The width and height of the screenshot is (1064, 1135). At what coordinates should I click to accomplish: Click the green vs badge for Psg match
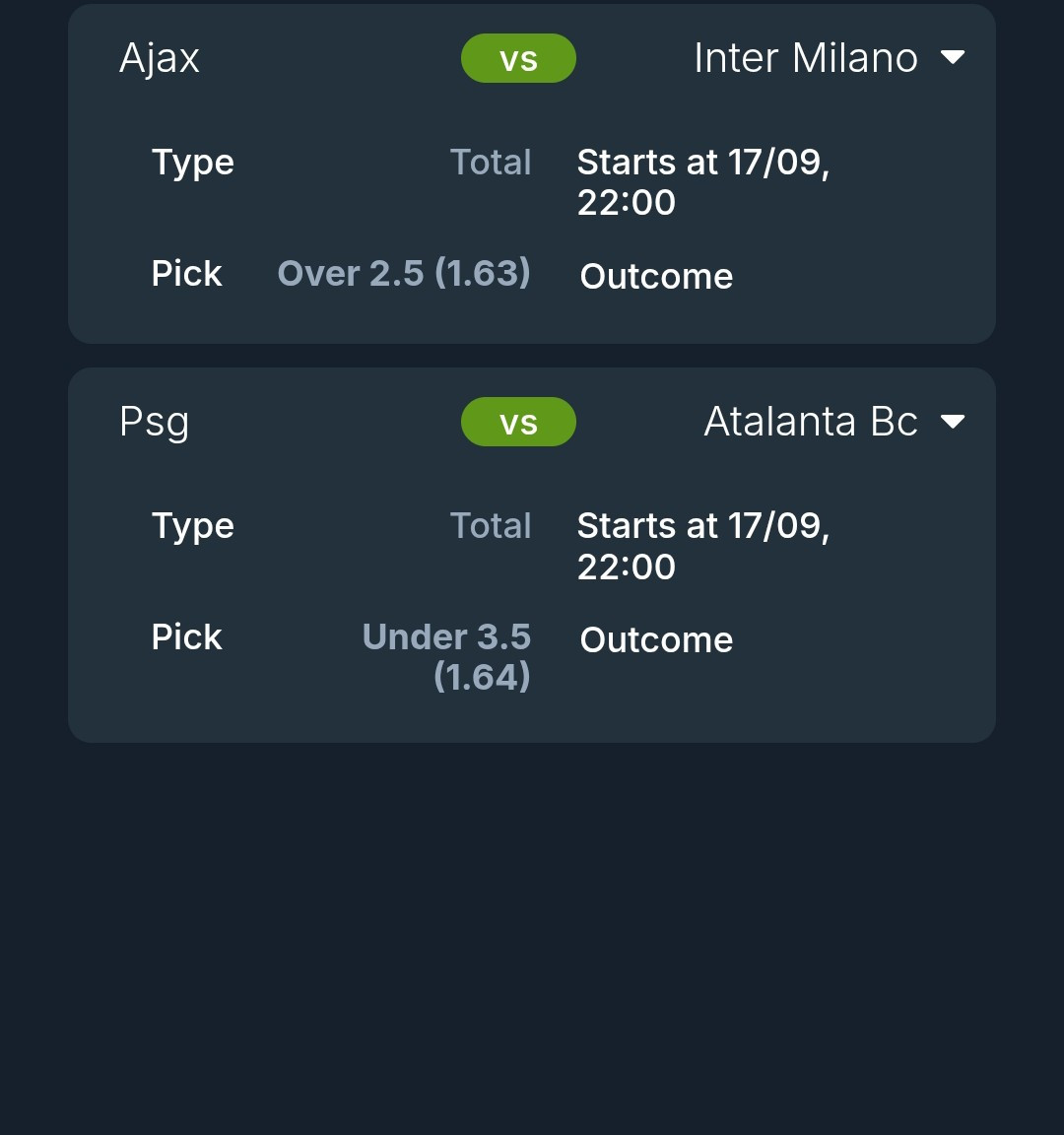[518, 422]
